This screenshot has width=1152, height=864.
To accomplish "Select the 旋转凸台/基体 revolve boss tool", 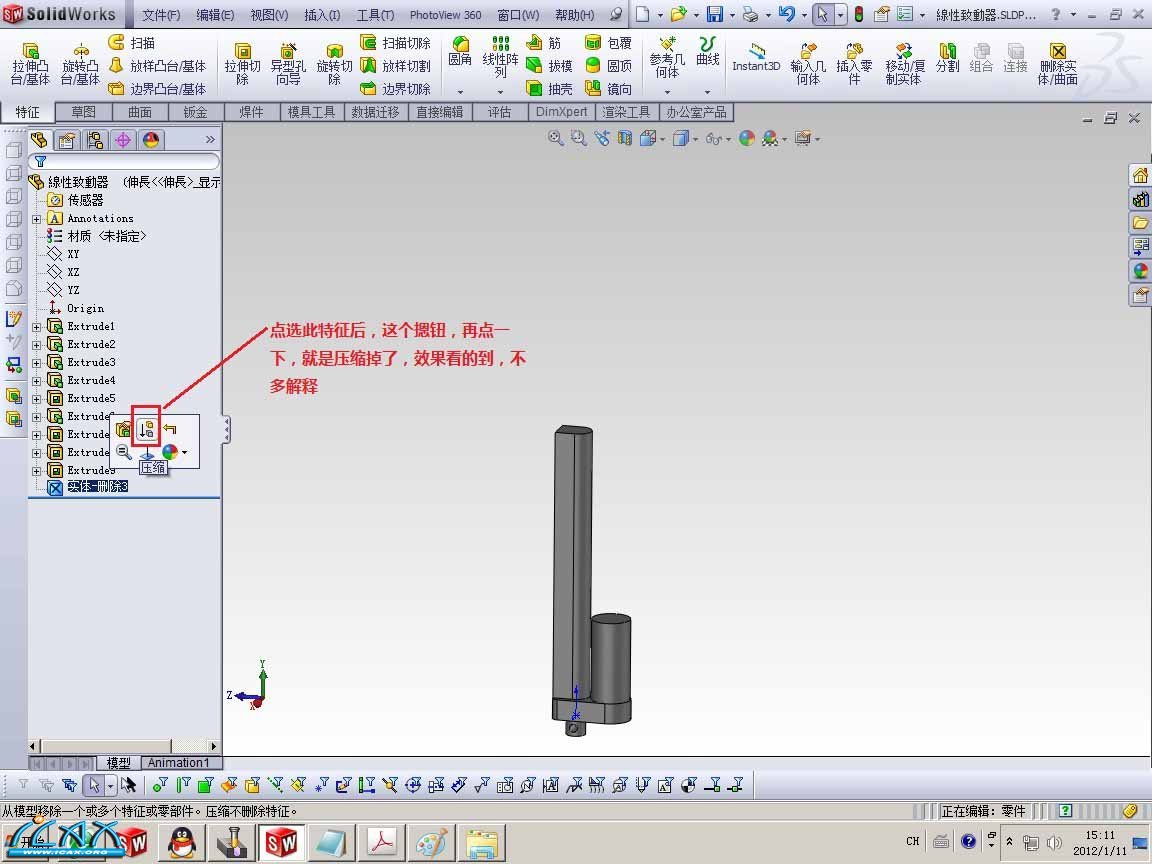I will (x=80, y=64).
